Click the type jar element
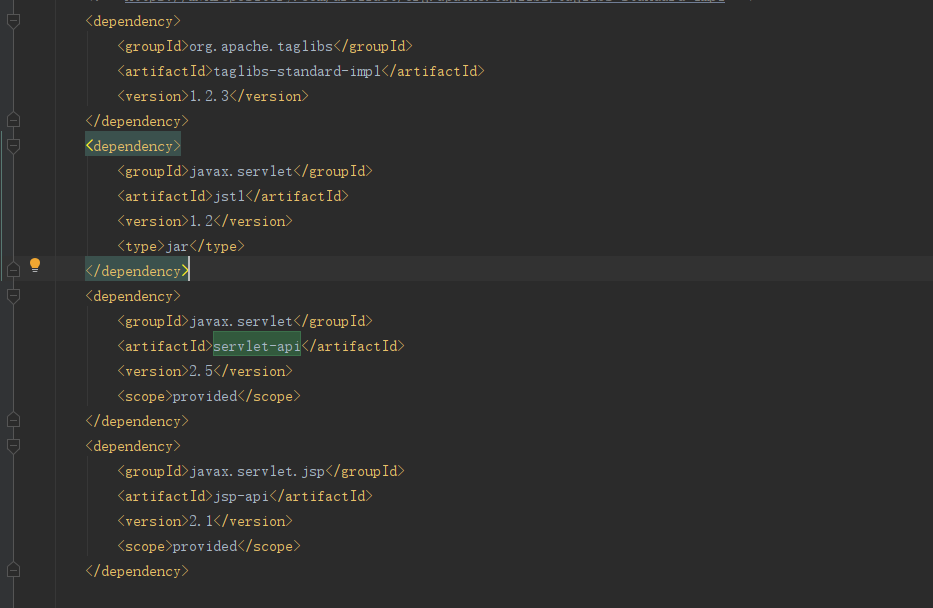933x608 pixels. tap(181, 245)
